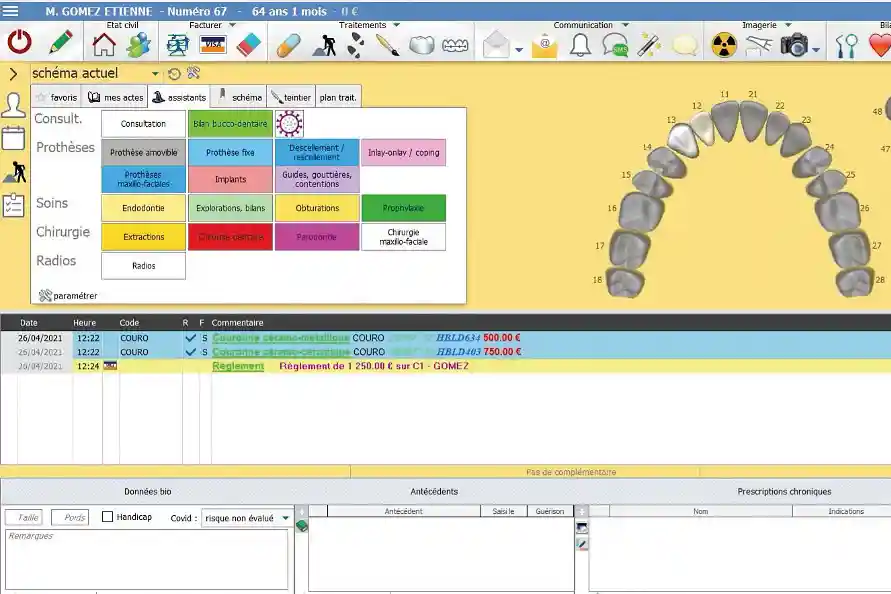This screenshot has height=594, width=891.
Task: Click the radiation imaging icon
Action: (x=724, y=44)
